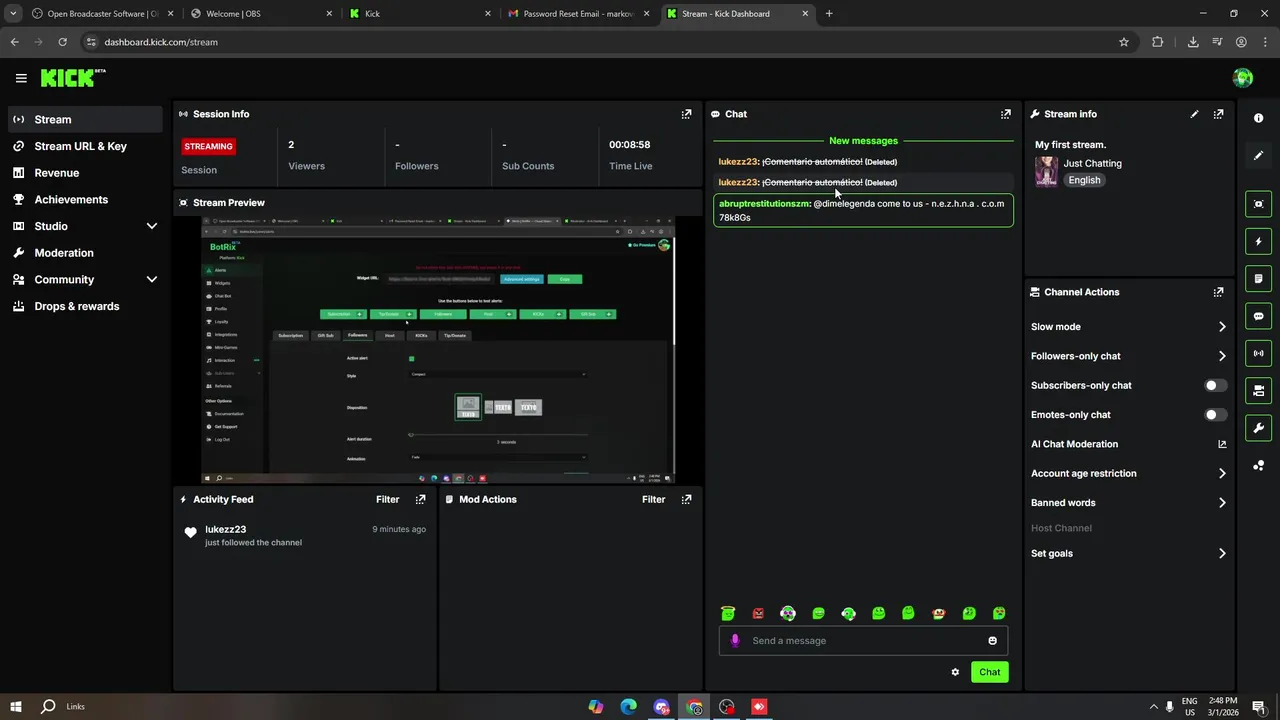Screen dimensions: 1280x720
Task: Bookmark this page with star icon
Action: [1124, 42]
